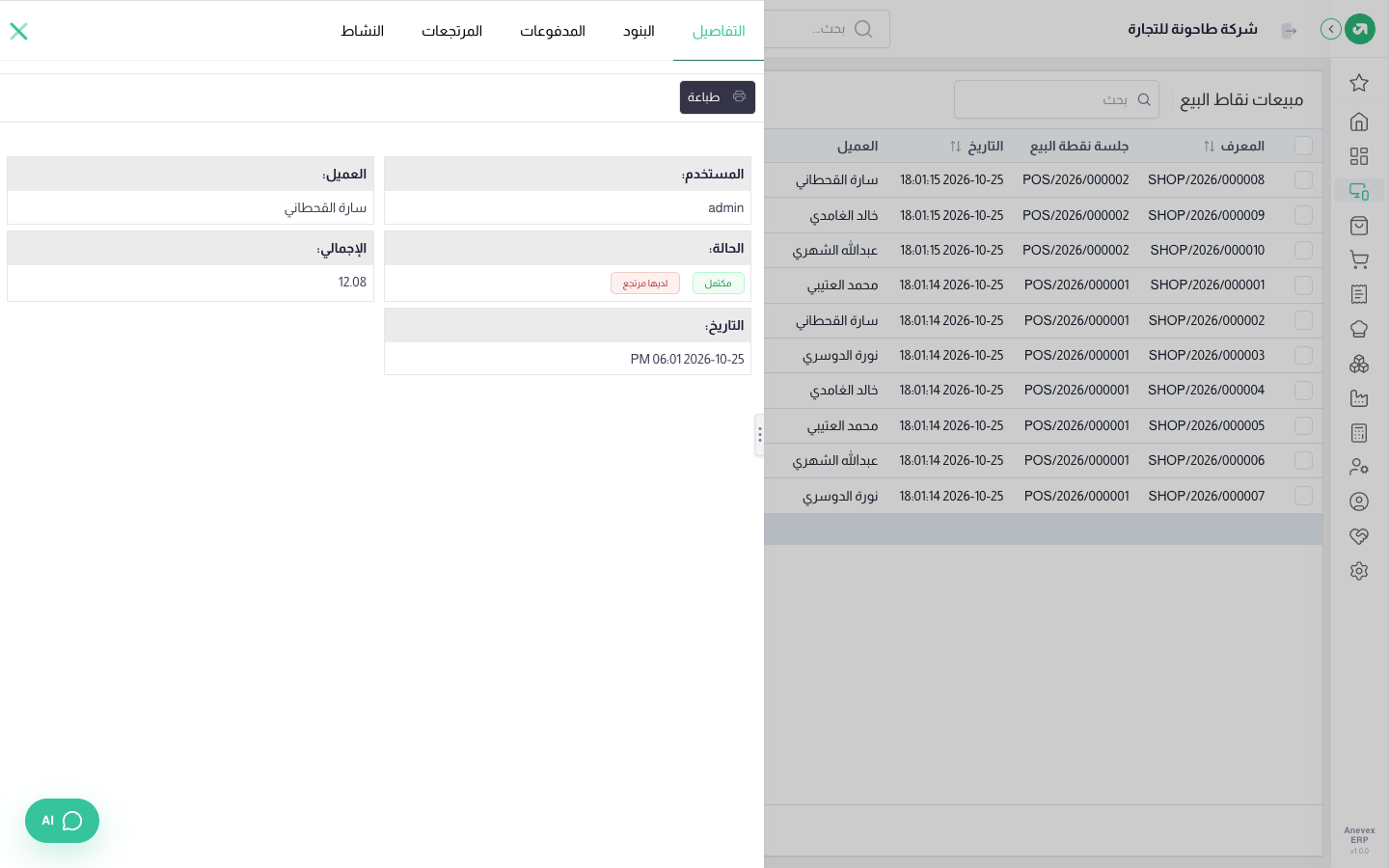Open the handshake heart icon in sidebar

click(1359, 536)
